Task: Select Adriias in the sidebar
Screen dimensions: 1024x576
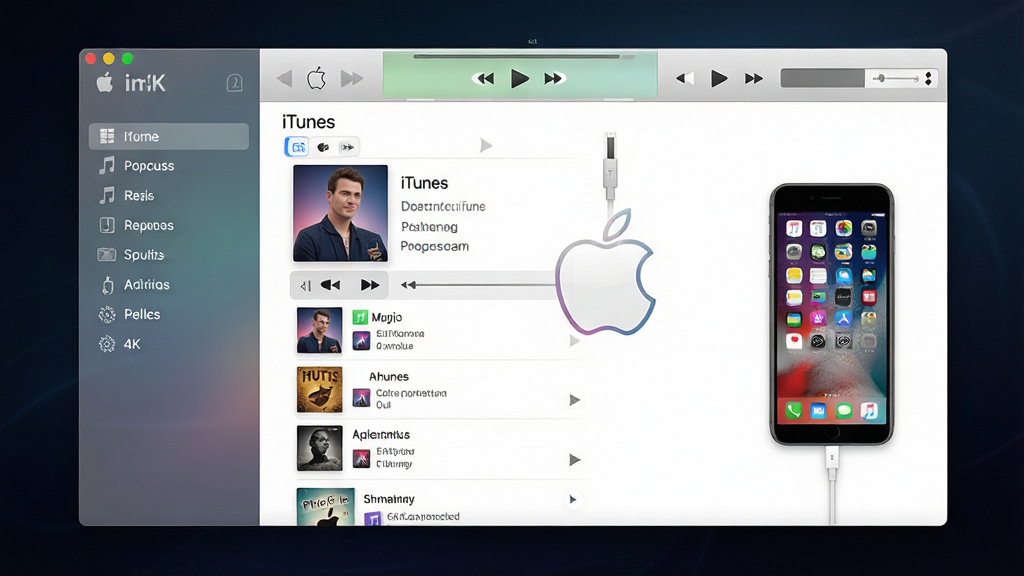Action: click(x=147, y=285)
